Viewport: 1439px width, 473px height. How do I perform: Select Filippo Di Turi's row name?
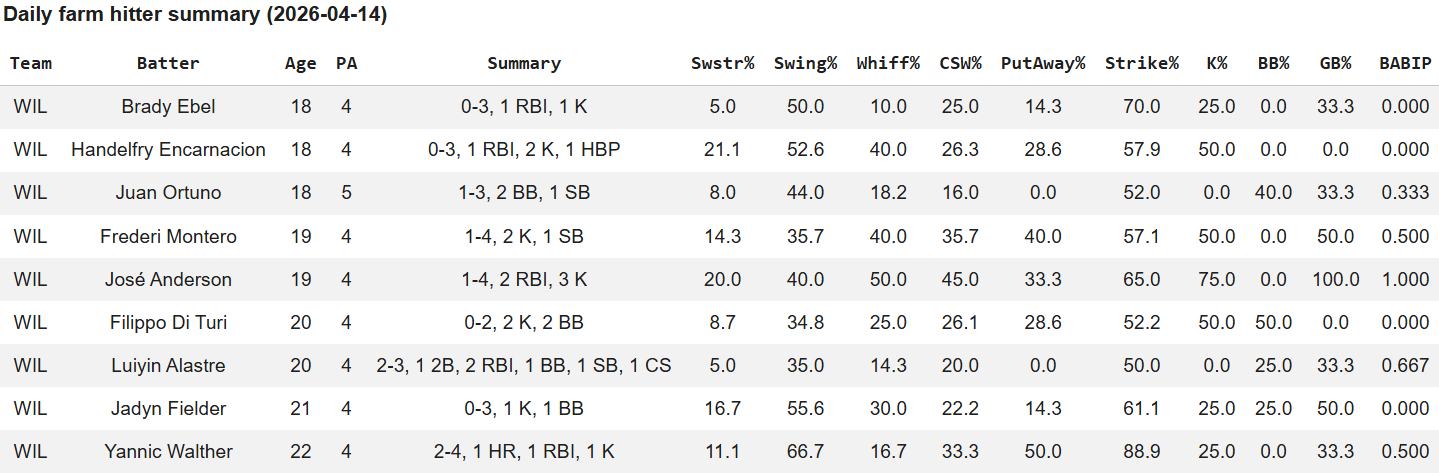168,323
